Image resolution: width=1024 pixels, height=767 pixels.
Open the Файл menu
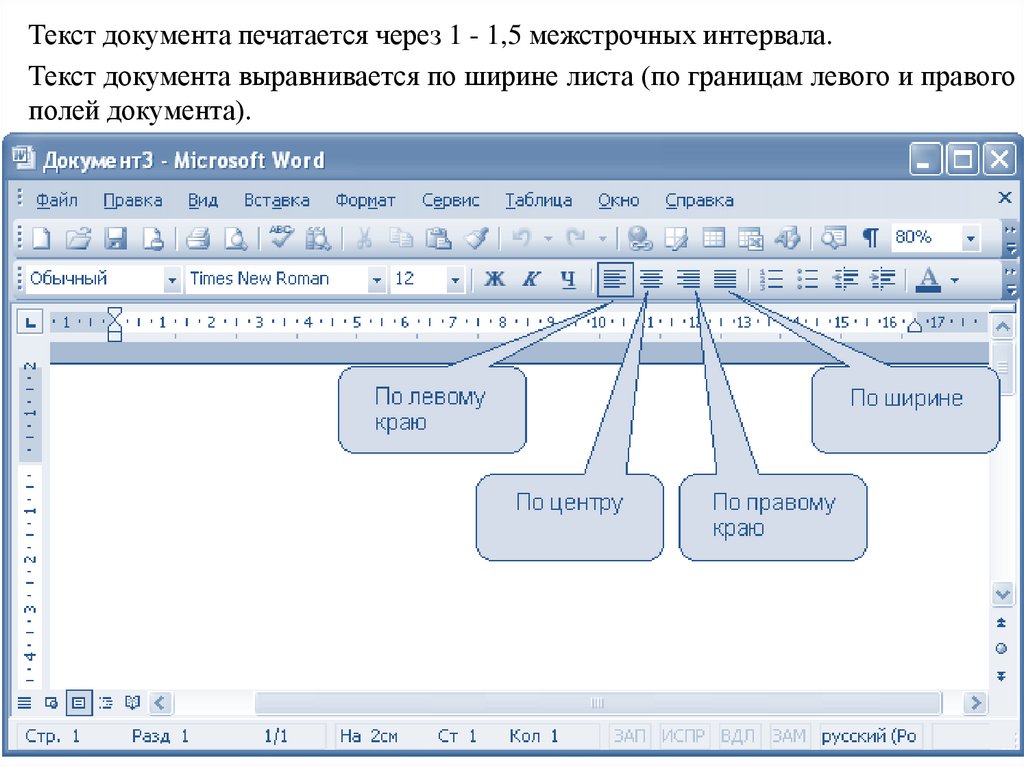[x=56, y=201]
